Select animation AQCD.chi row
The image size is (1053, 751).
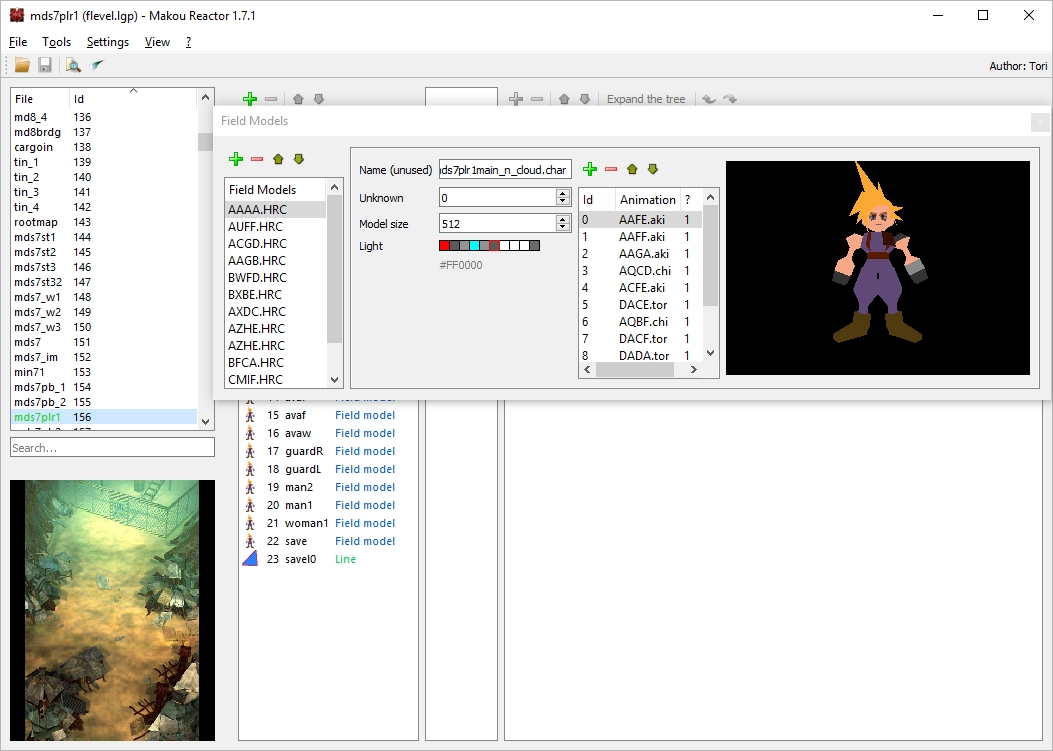(640, 271)
